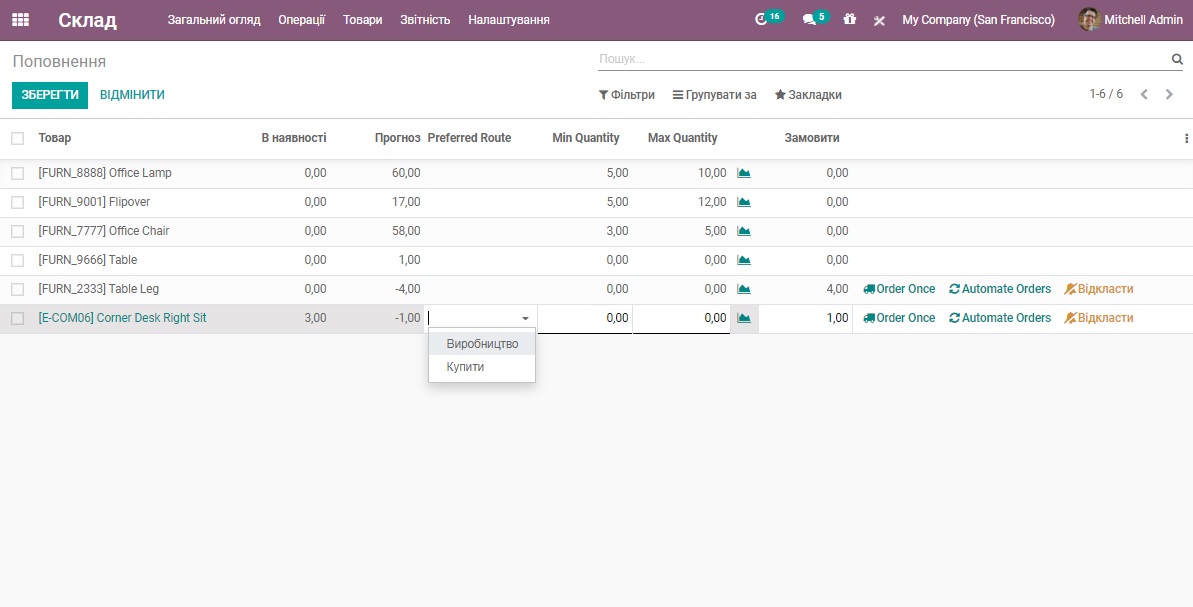
Task: Click the gift icon in the top bar
Action: 850,20
